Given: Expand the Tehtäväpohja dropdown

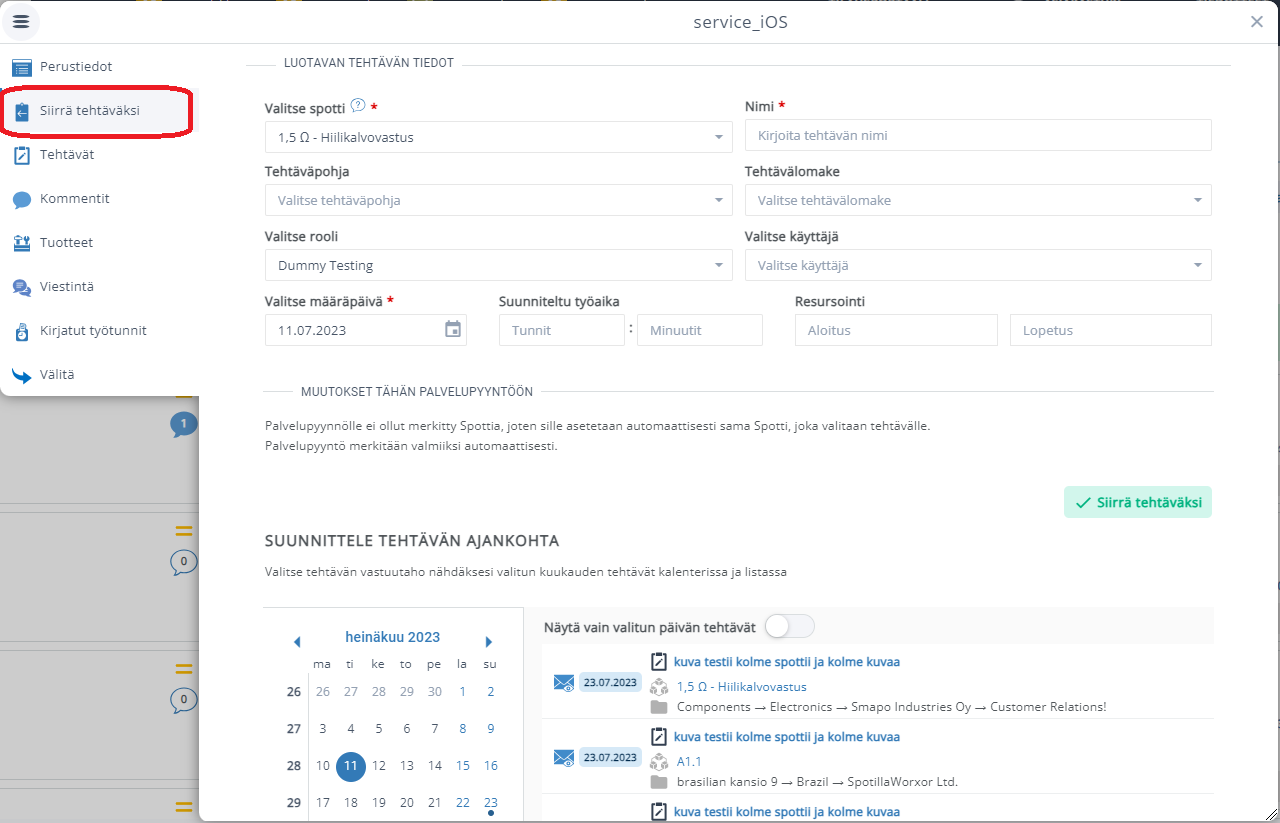Looking at the screenshot, I should pos(499,200).
